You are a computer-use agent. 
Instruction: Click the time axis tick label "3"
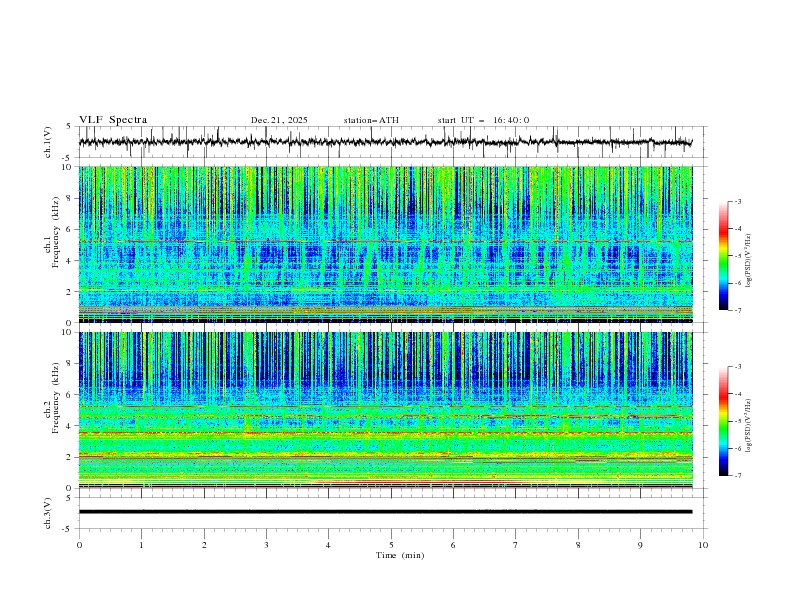coord(266,545)
